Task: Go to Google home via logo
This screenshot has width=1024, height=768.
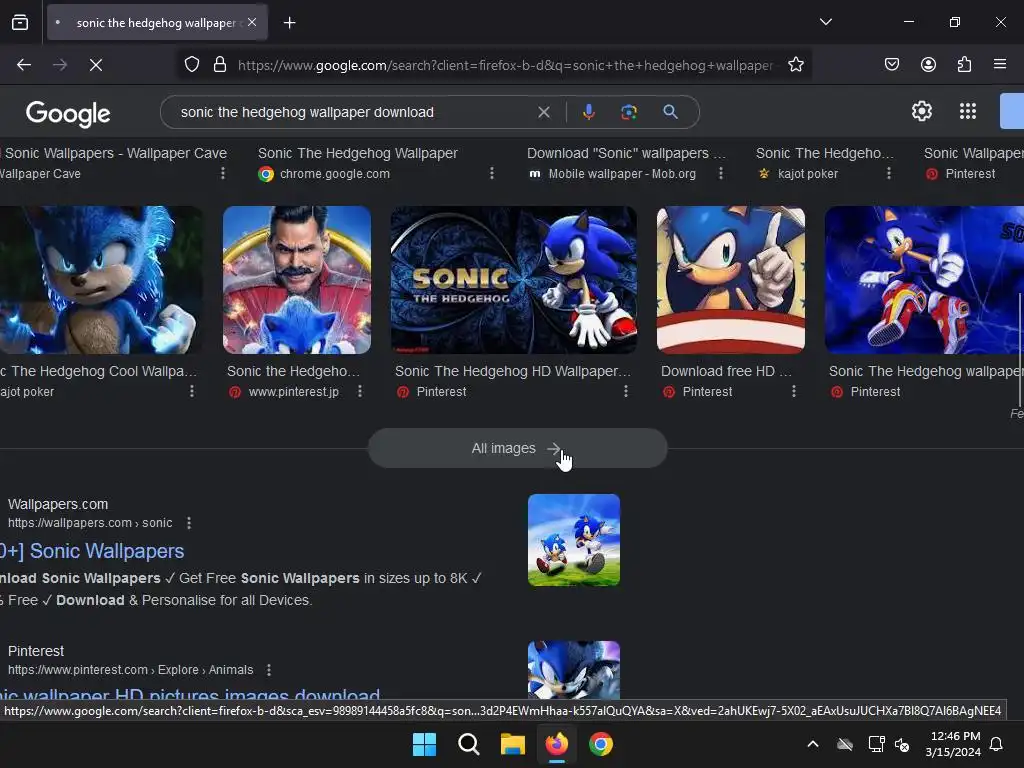Action: pyautogui.click(x=68, y=114)
